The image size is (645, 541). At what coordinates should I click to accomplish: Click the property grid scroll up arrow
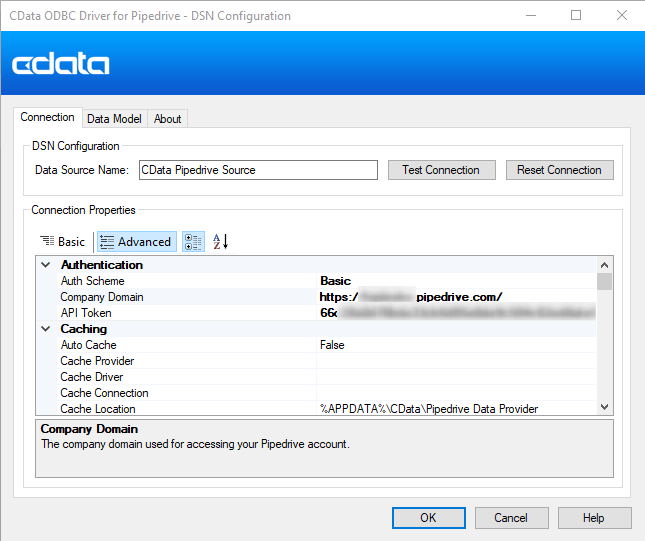coord(604,265)
